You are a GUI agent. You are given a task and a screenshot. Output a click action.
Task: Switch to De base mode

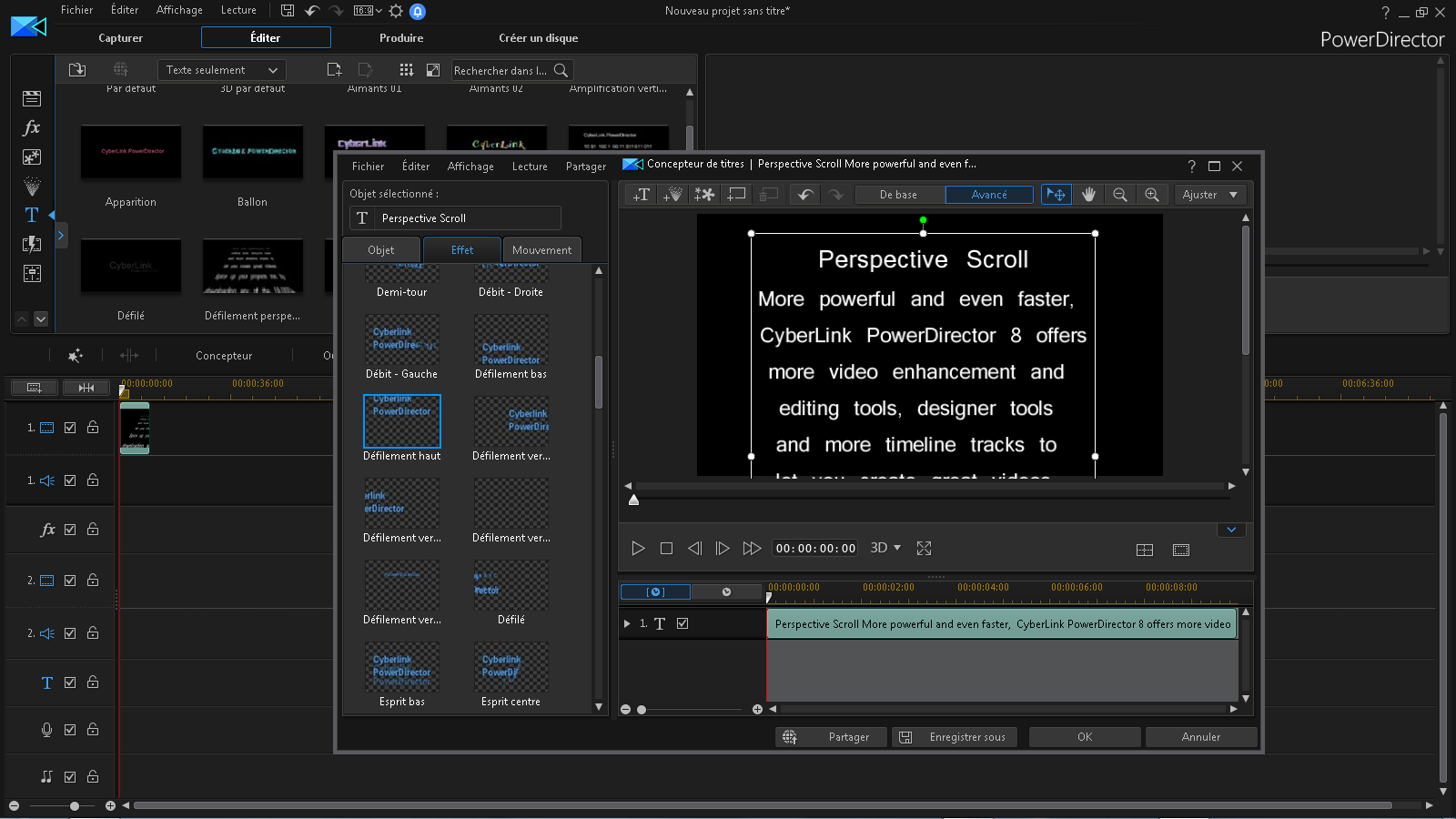tap(899, 194)
